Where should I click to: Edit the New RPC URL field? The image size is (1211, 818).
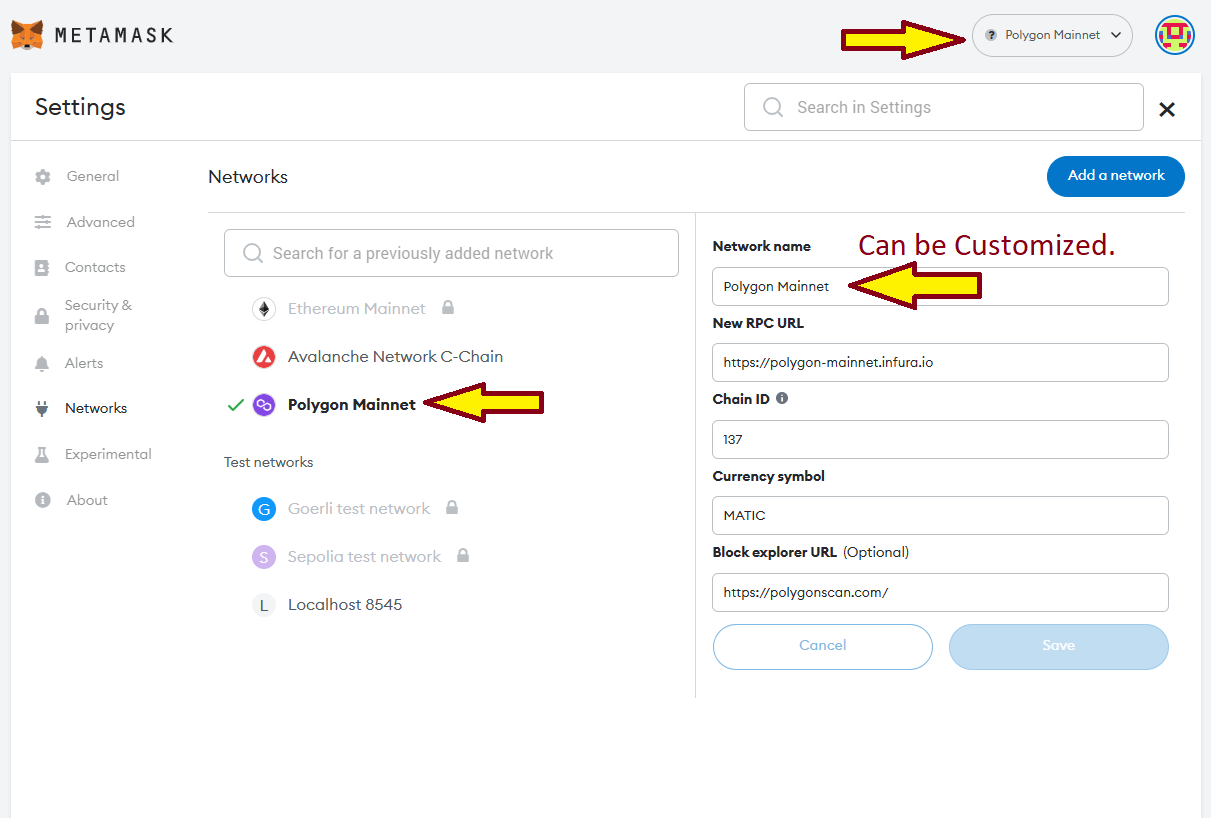point(940,362)
